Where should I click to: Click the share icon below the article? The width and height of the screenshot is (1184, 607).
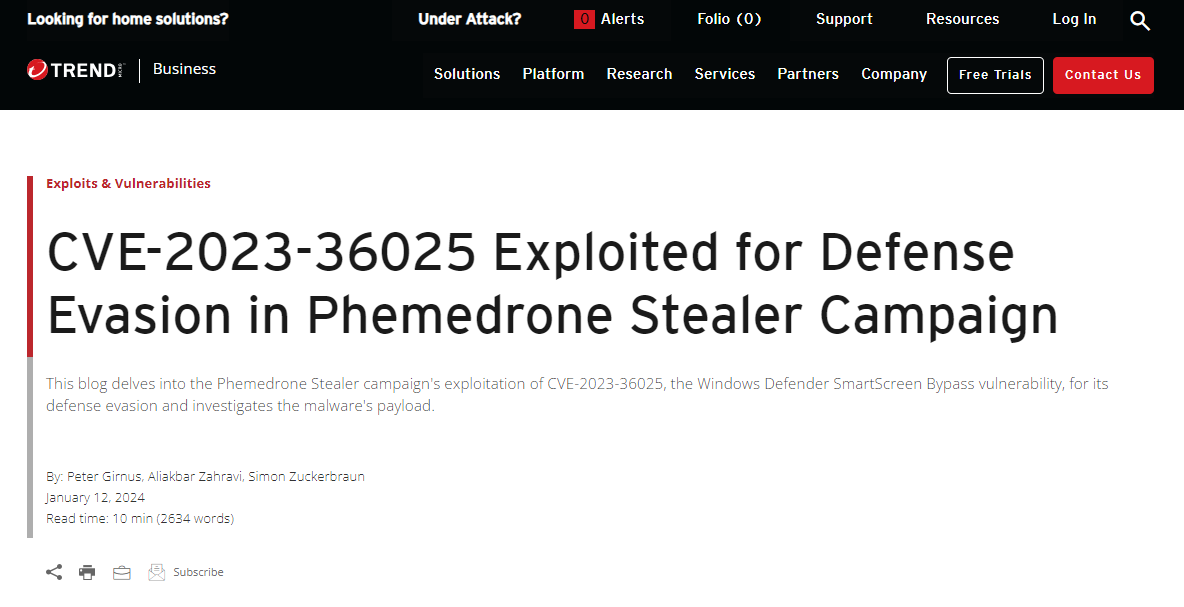point(54,572)
